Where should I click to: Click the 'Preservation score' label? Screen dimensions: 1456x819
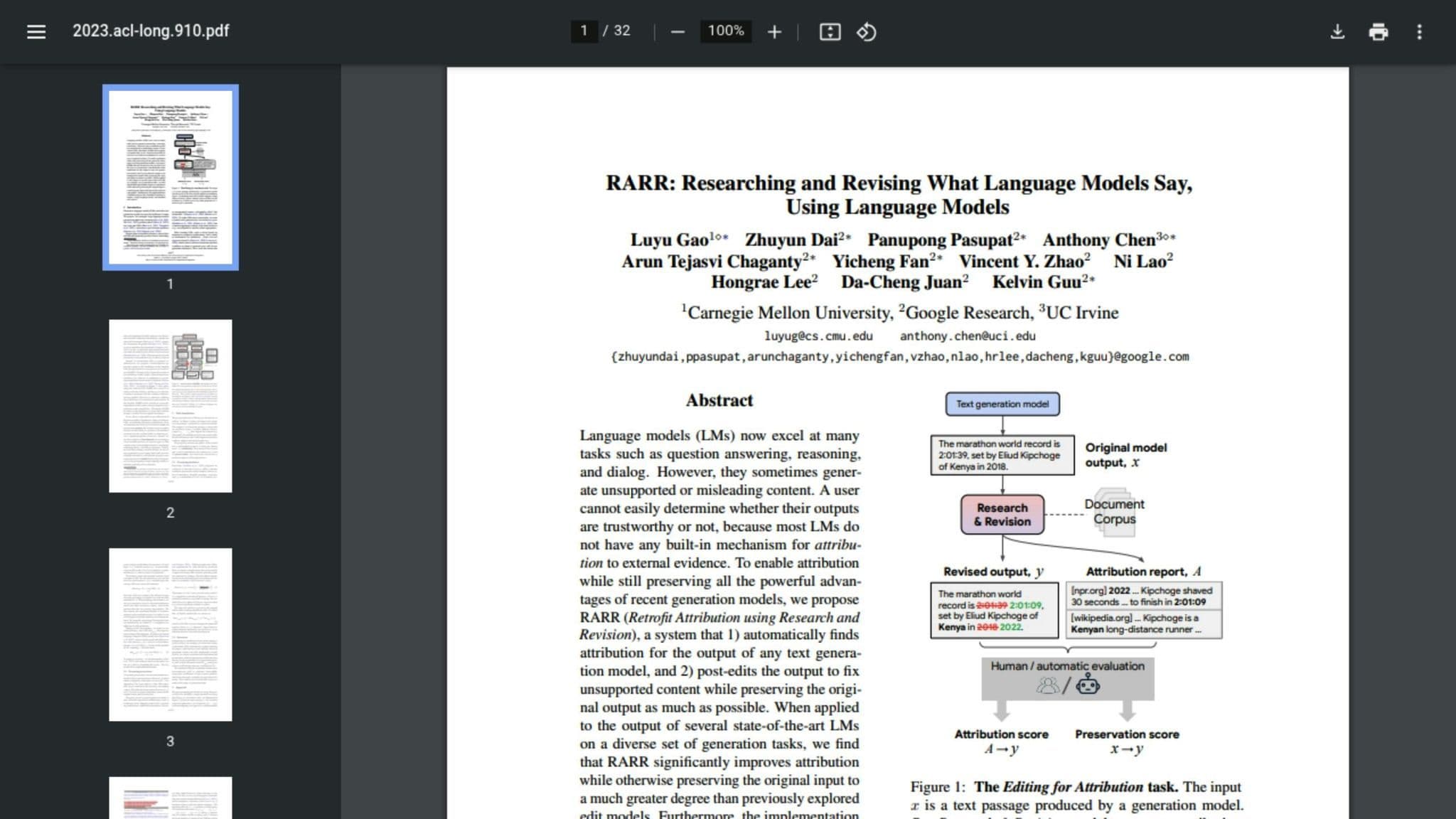pos(1127,734)
